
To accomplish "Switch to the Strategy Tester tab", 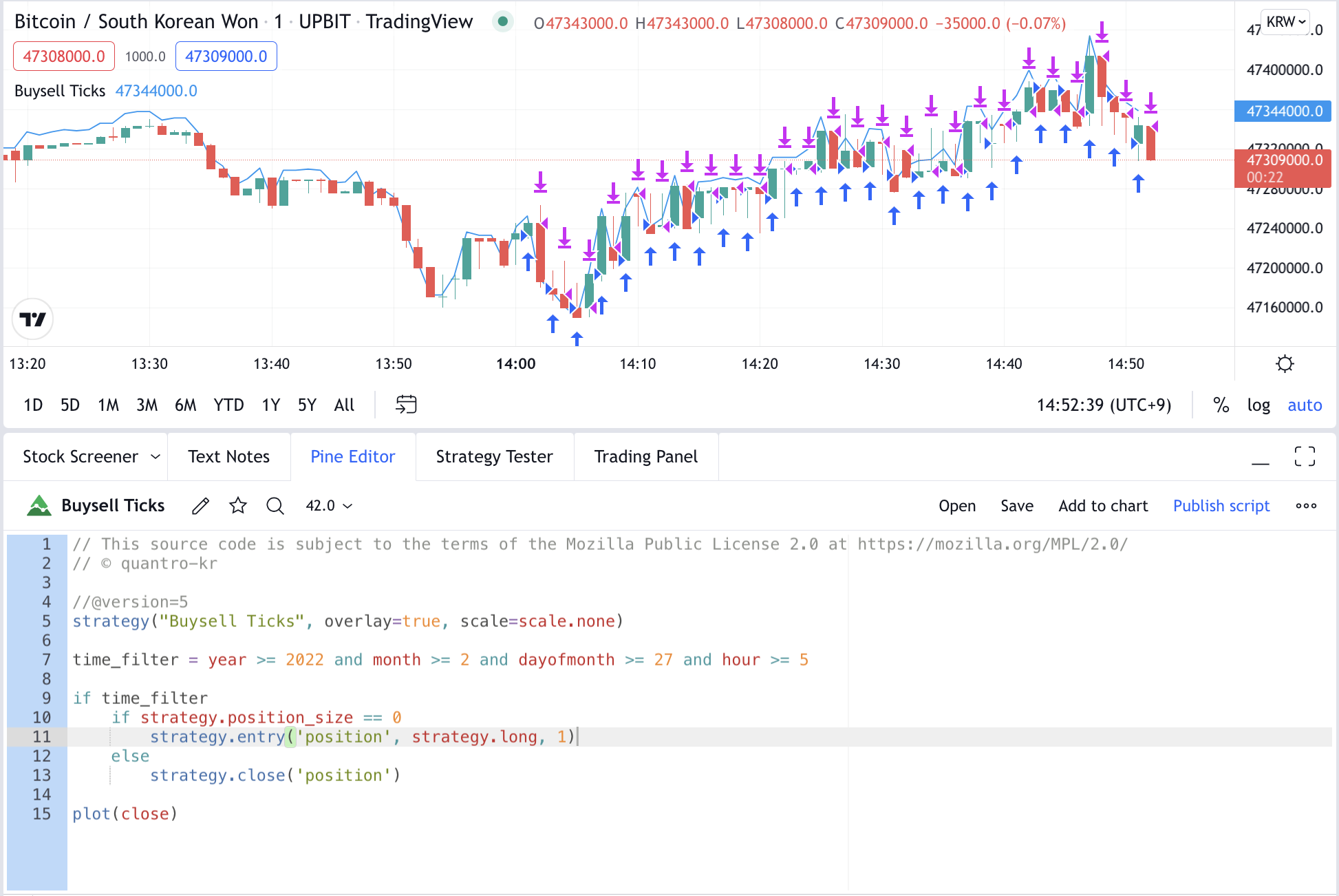I will pyautogui.click(x=494, y=457).
